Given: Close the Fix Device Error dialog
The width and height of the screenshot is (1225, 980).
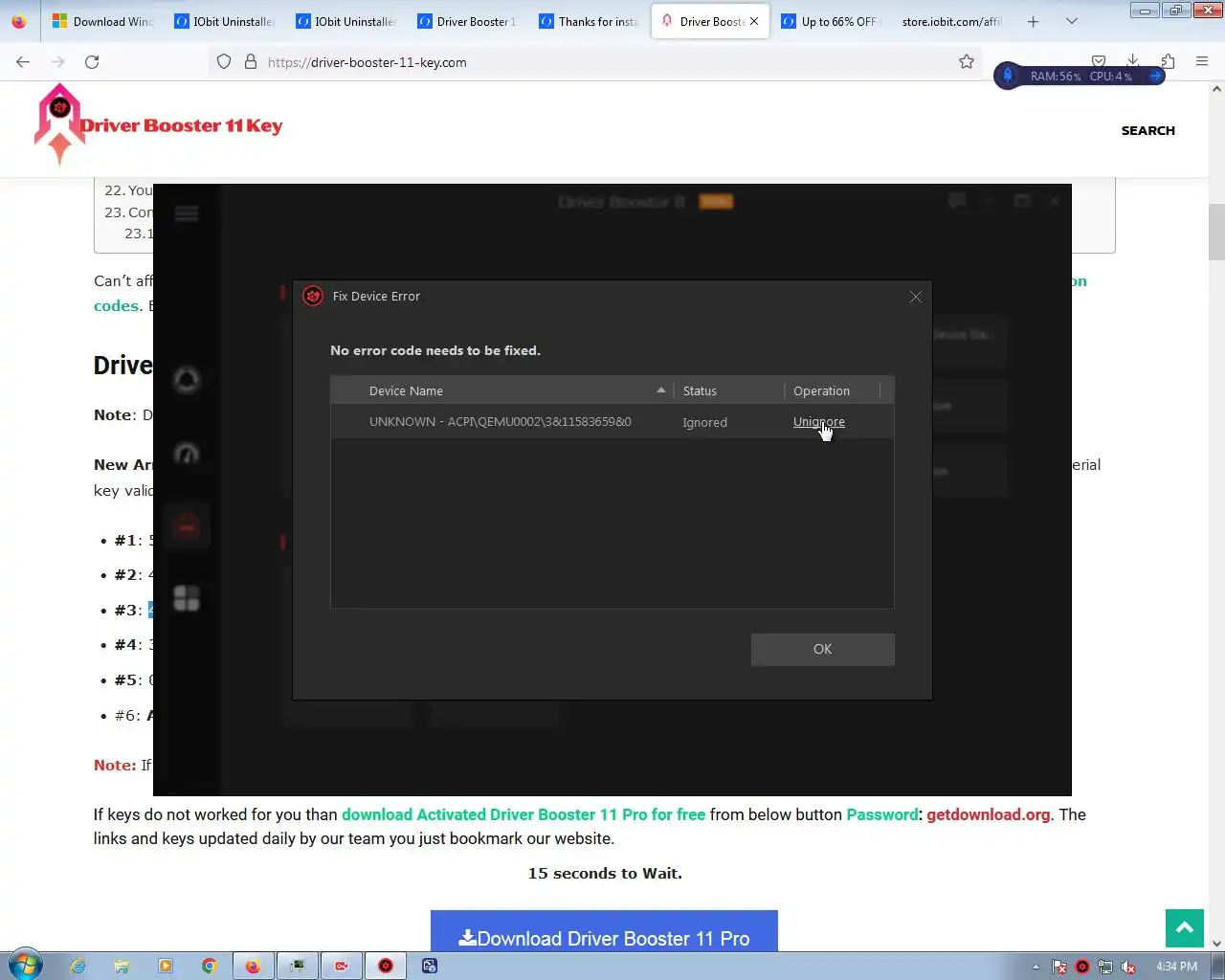Looking at the screenshot, I should coord(916,297).
